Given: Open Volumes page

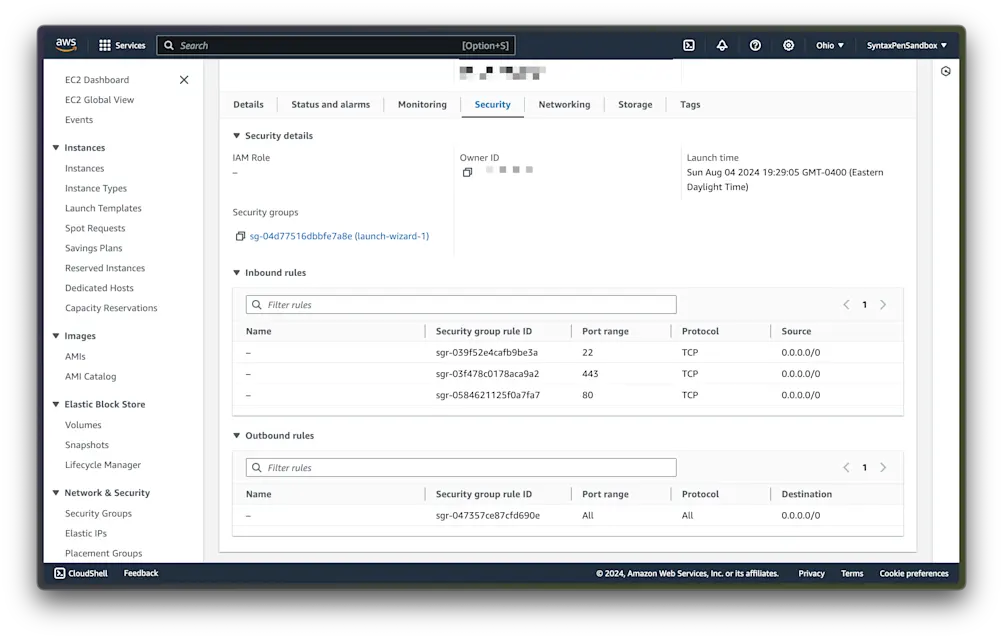Looking at the screenshot, I should [x=83, y=425].
